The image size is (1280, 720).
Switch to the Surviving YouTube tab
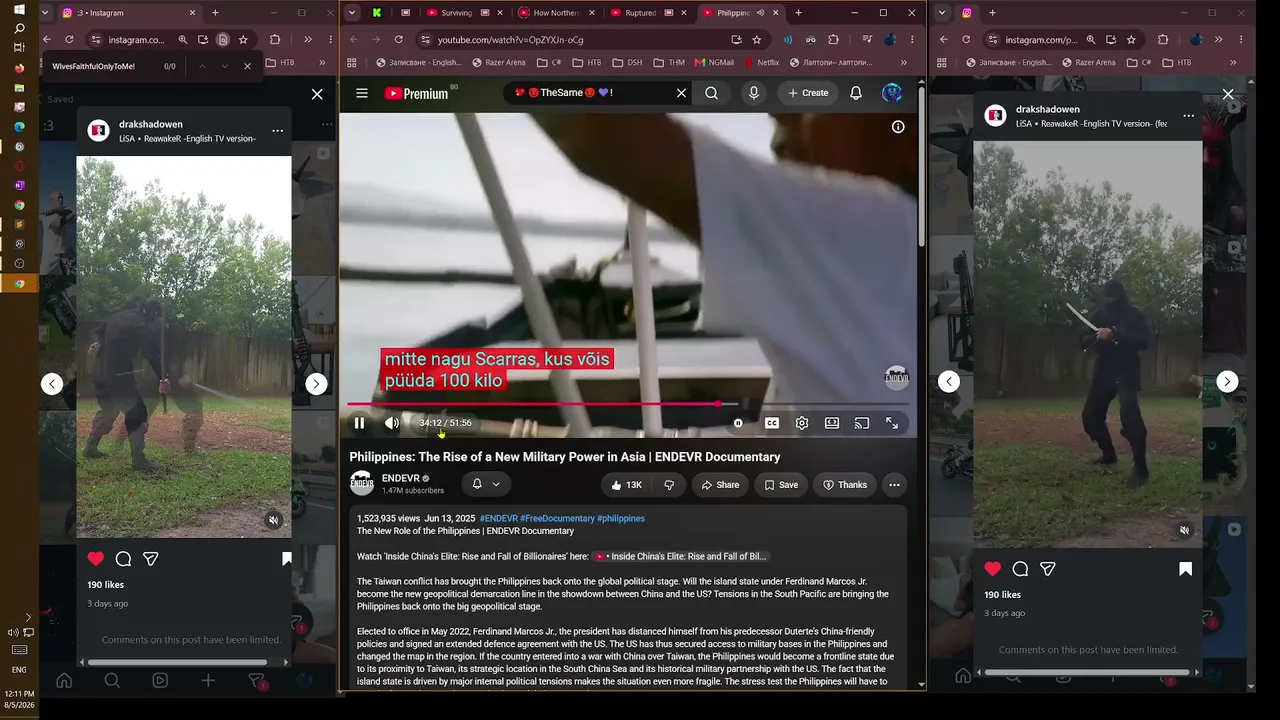coord(457,13)
